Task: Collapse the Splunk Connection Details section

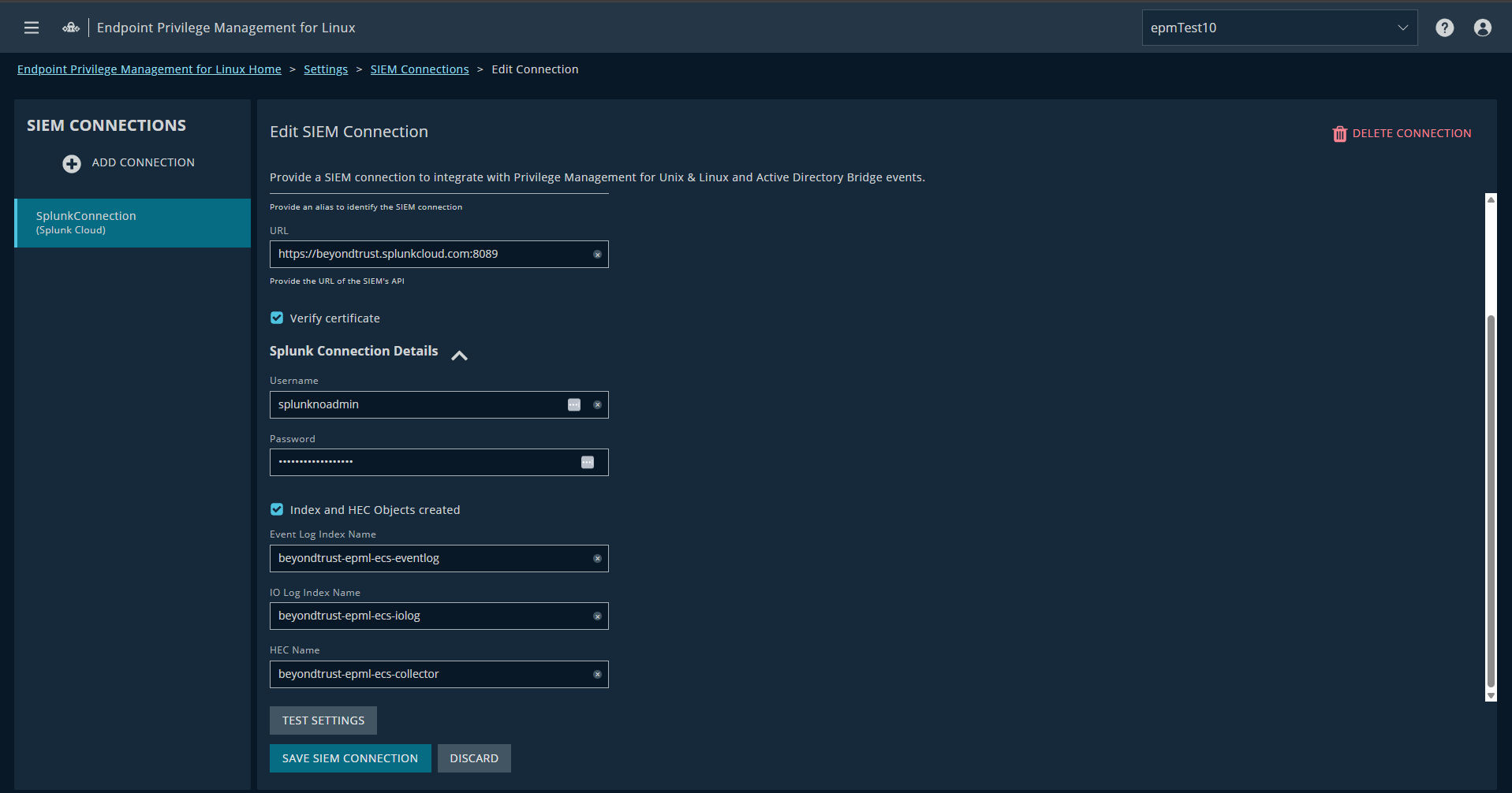Action: coord(459,356)
